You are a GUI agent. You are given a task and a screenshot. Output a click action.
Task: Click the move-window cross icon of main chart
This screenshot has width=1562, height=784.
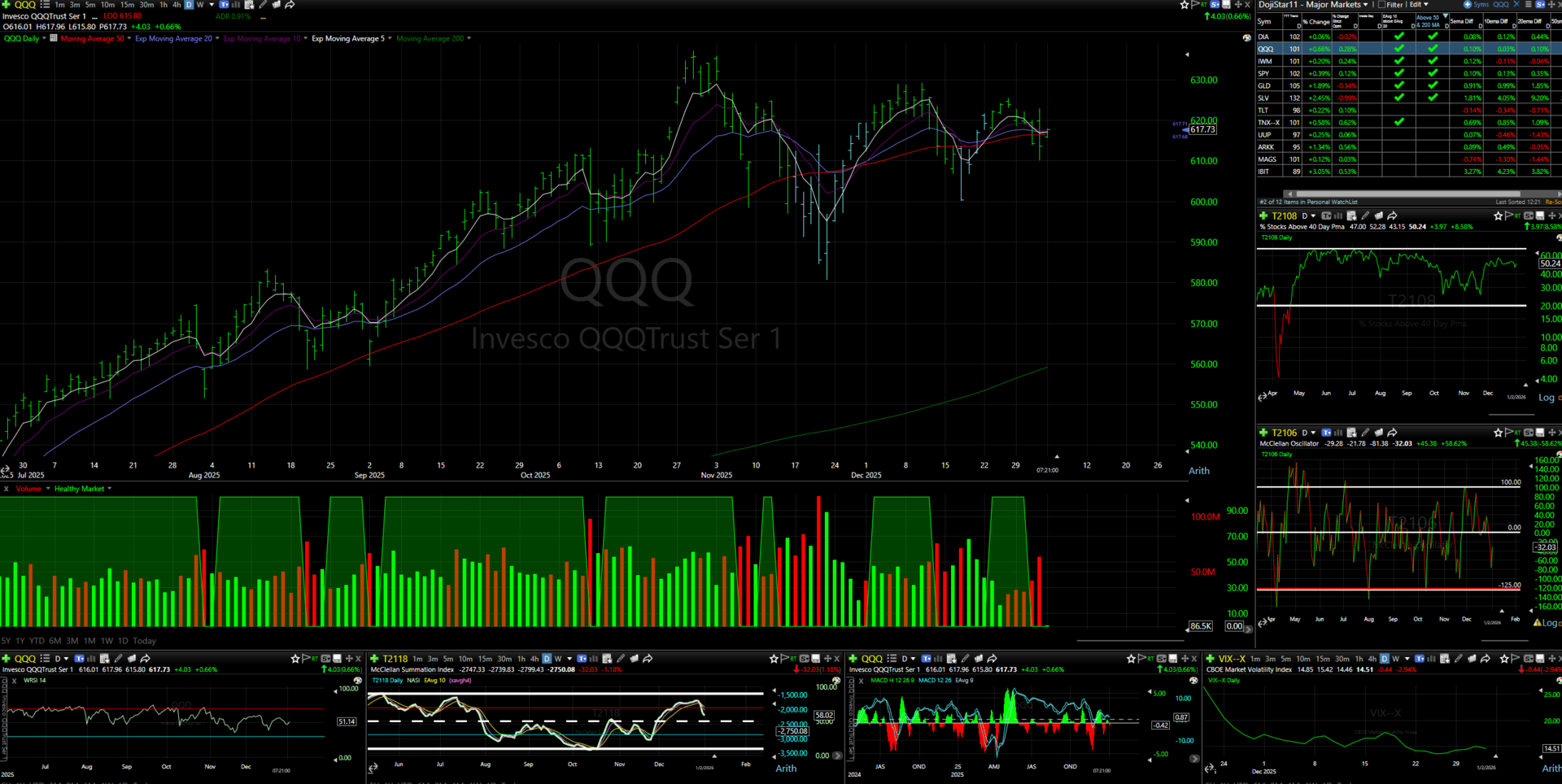click(1238, 5)
